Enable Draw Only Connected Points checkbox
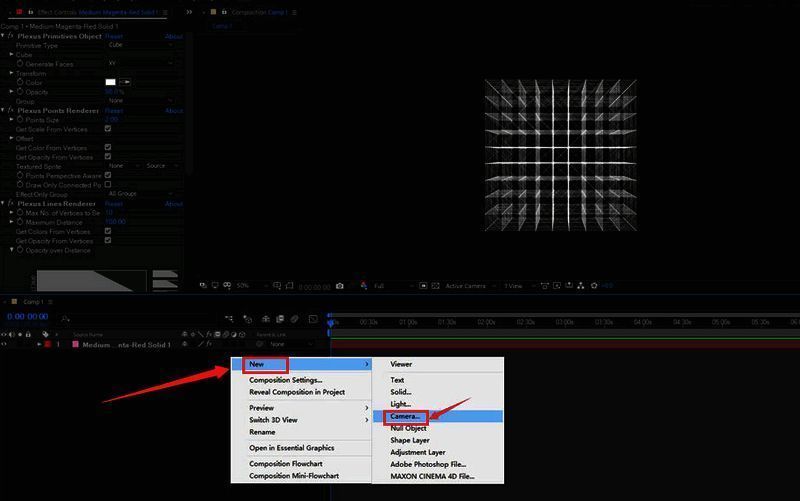Screen dimensions: 800x501 point(108,185)
